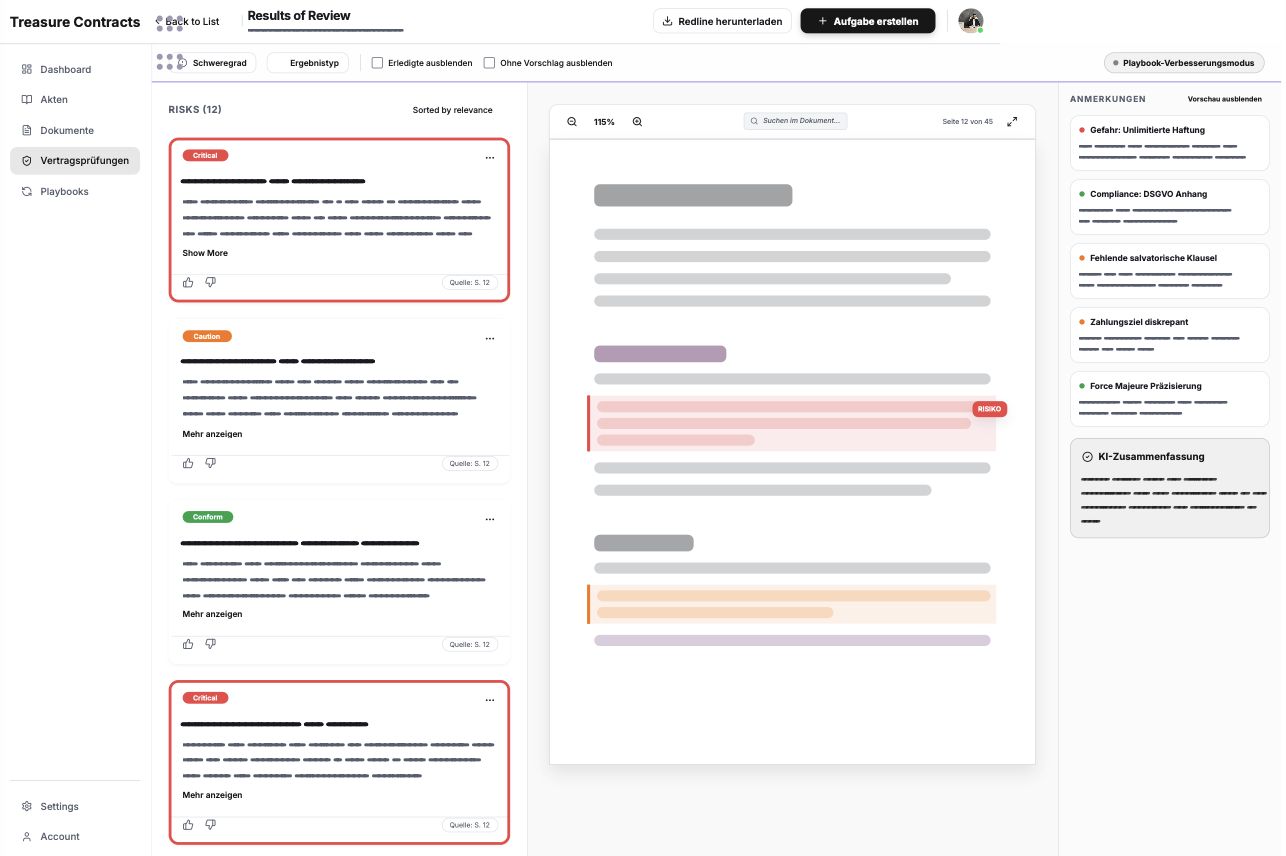This screenshot has width=1286, height=856.
Task: Open options menu of last Critical card
Action: coord(489,700)
